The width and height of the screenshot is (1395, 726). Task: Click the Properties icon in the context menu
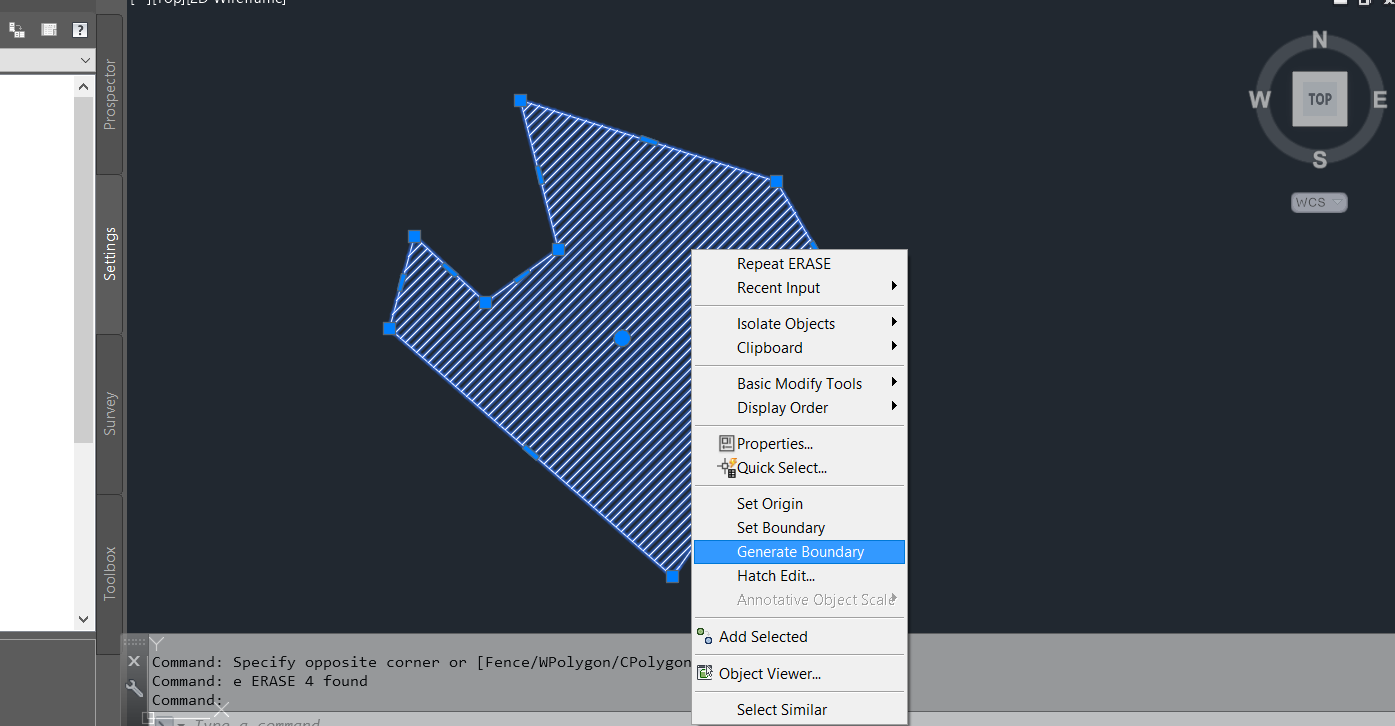[727, 443]
